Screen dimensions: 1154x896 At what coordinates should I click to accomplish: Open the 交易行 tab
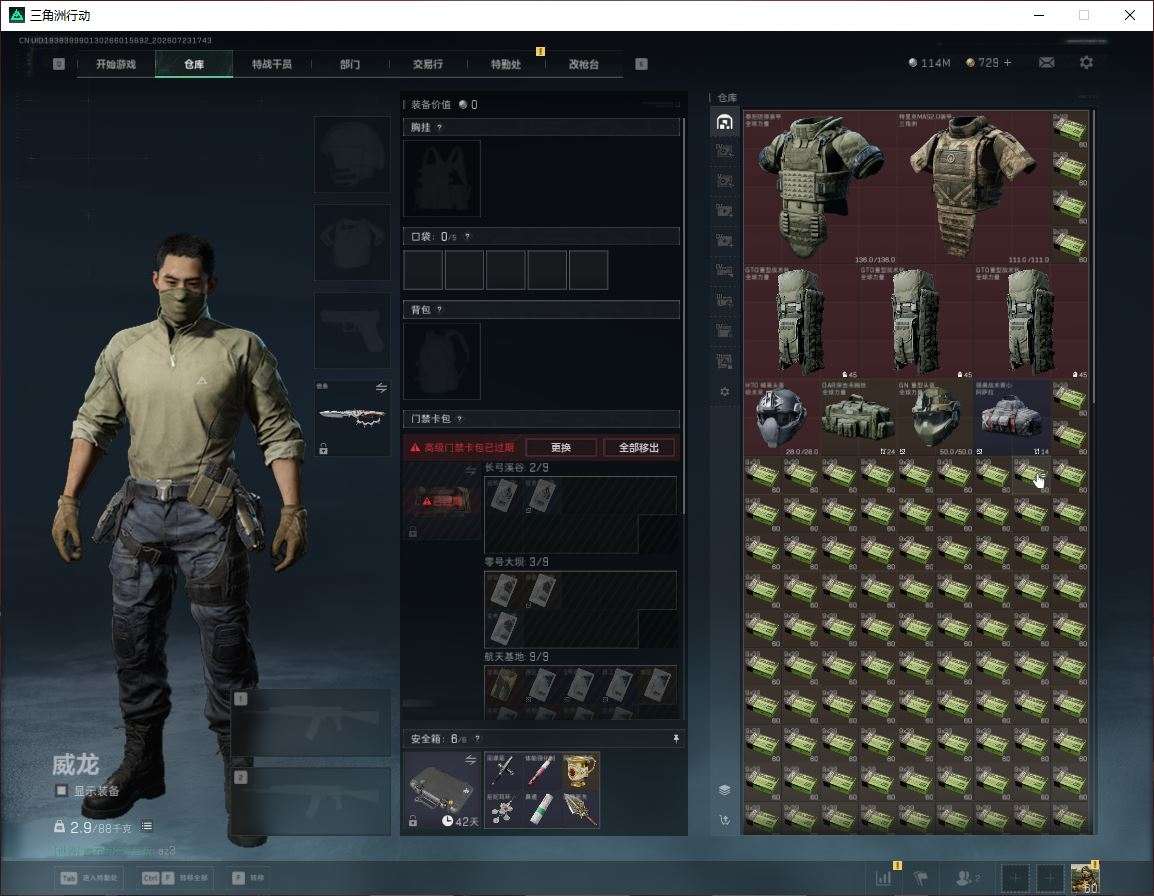click(428, 64)
